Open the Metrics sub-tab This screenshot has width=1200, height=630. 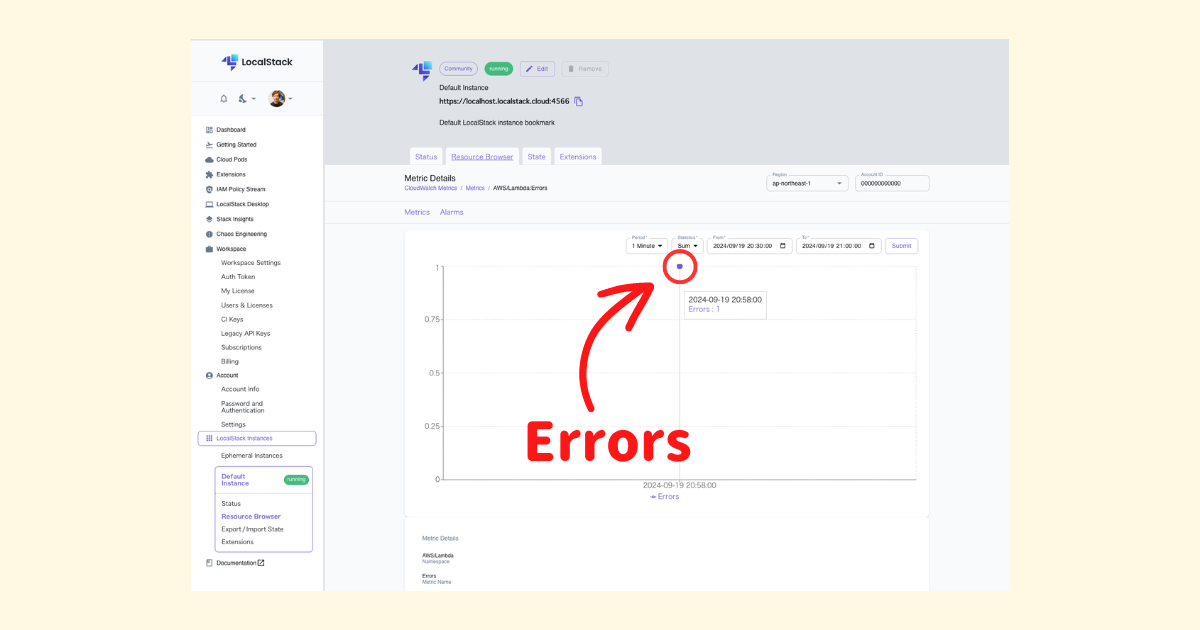(417, 212)
